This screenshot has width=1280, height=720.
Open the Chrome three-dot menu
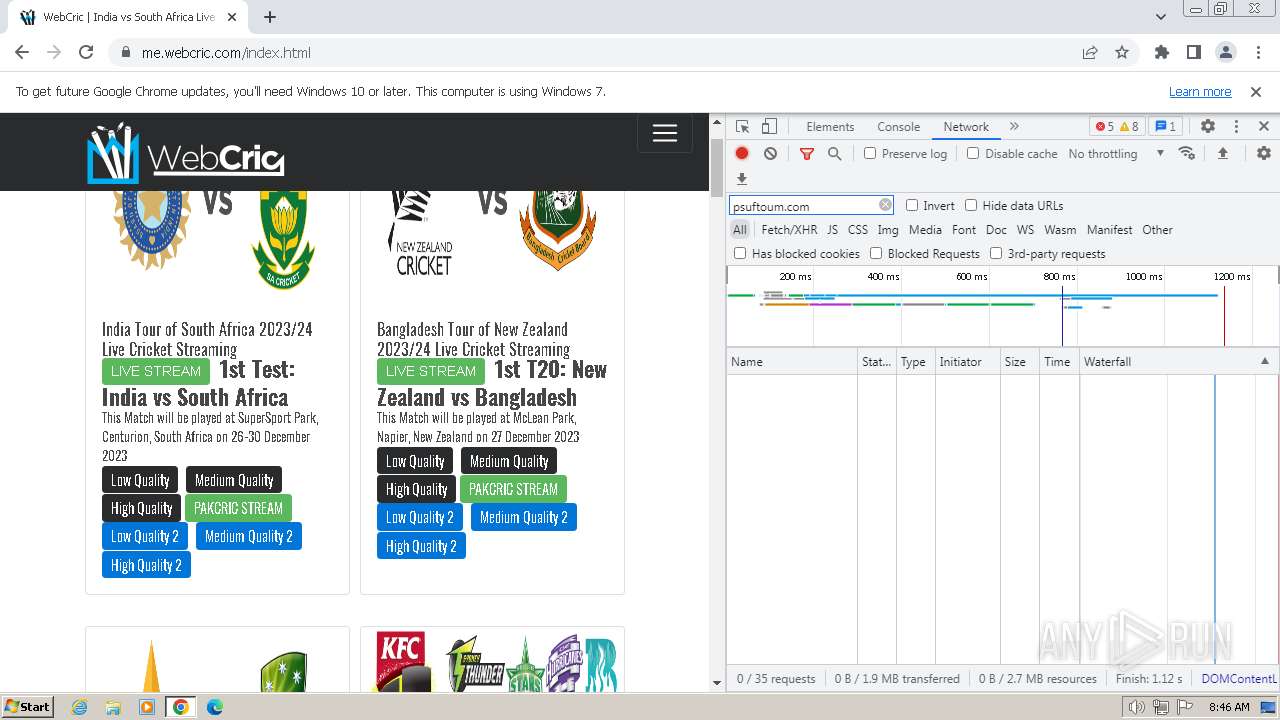pos(1257,53)
